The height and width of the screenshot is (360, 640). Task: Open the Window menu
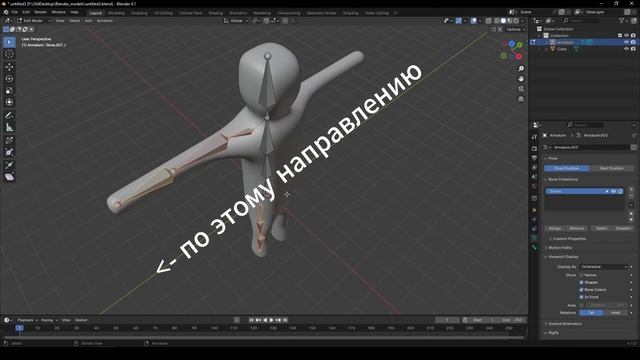tap(58, 12)
